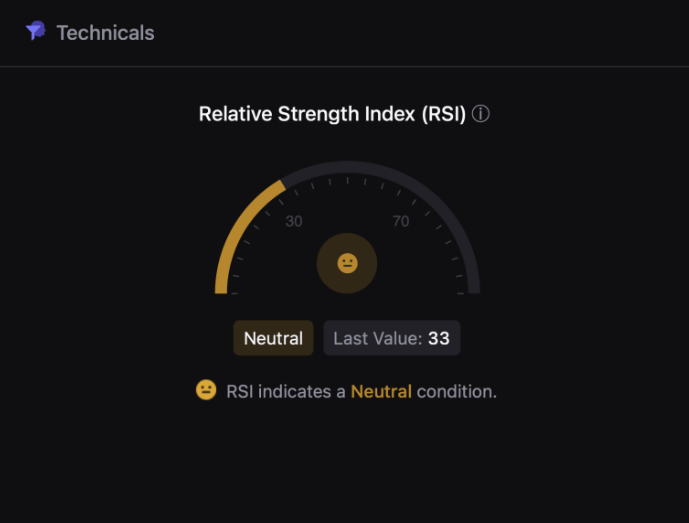Click the word 'condition.' in the summary
Viewport: 689px width, 523px height.
pos(457,392)
